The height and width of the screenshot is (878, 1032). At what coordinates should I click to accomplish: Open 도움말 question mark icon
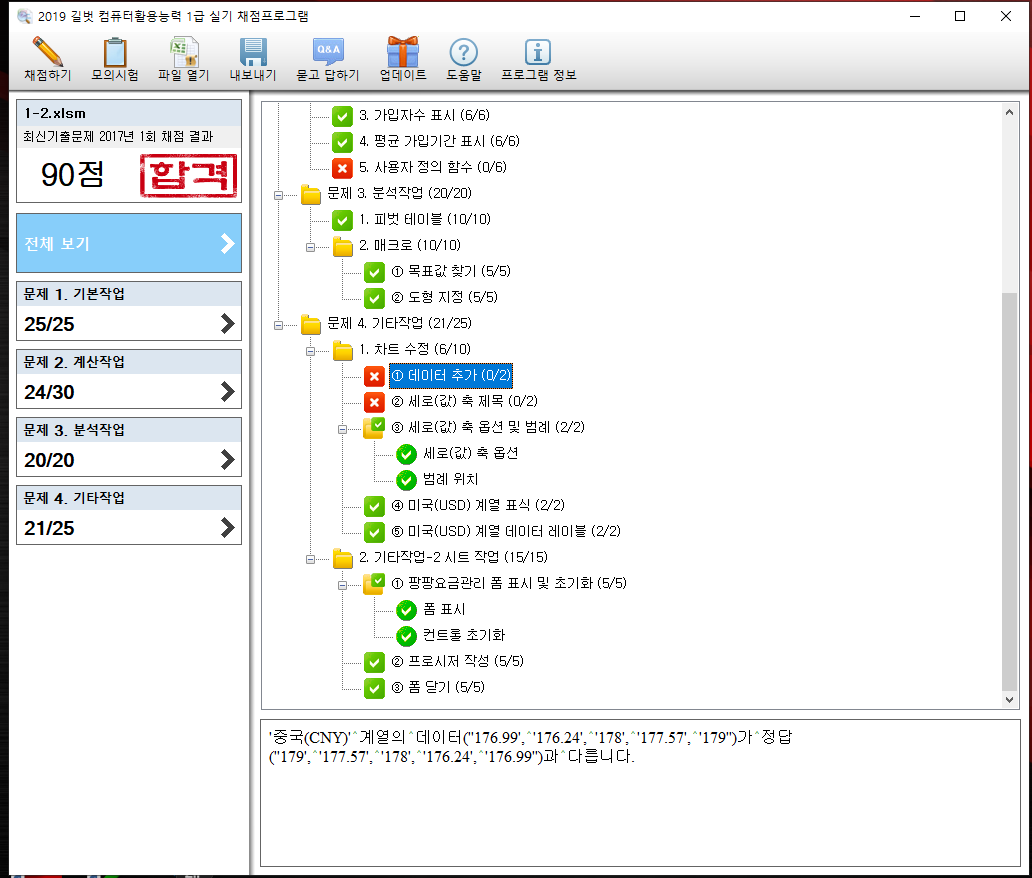(464, 52)
